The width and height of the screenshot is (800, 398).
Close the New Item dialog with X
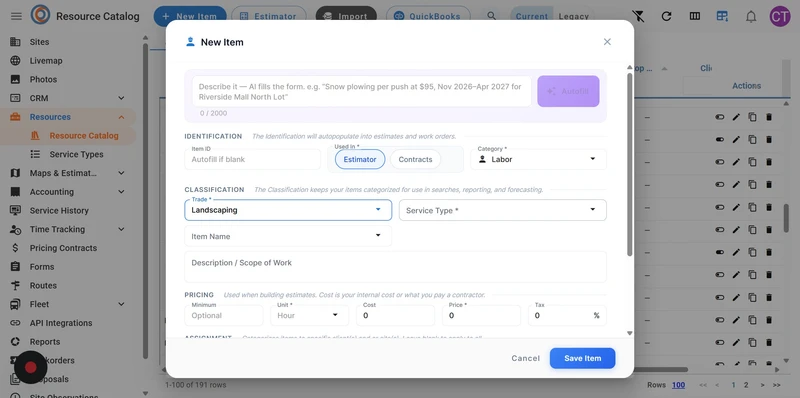coord(607,42)
